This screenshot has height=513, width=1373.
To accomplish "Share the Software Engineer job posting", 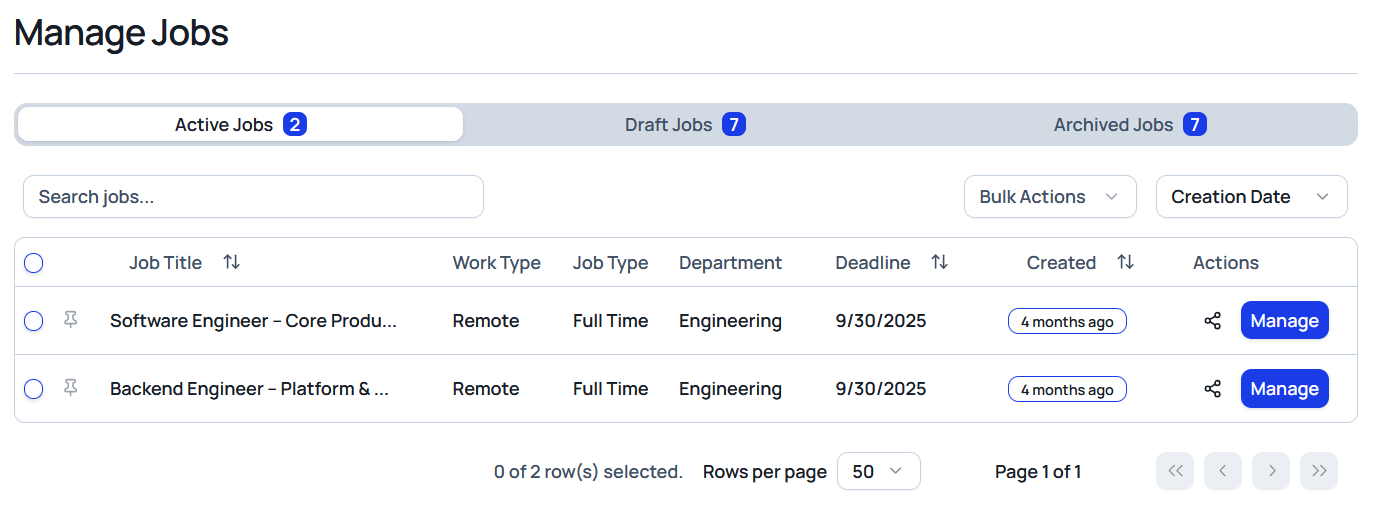I will (1212, 321).
